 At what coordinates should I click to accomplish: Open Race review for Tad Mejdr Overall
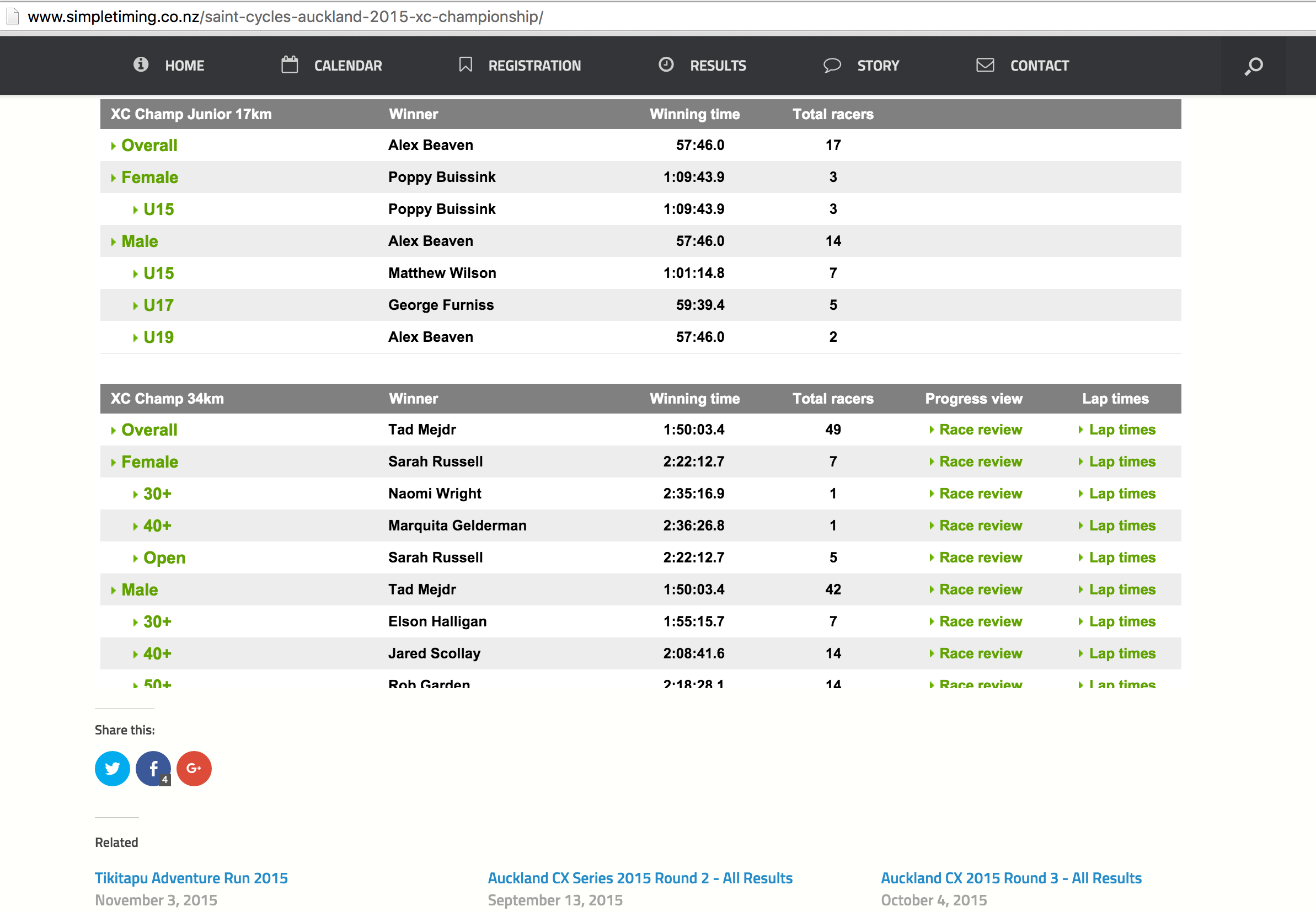[x=980, y=430]
